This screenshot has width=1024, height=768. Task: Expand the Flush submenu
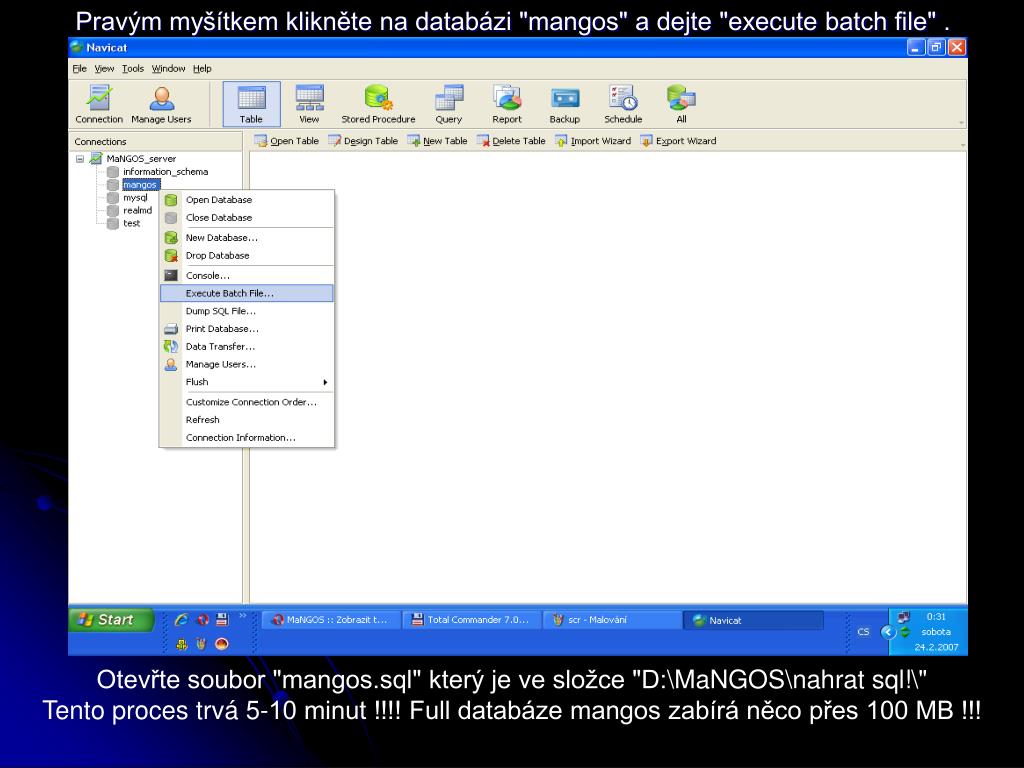click(x=247, y=381)
